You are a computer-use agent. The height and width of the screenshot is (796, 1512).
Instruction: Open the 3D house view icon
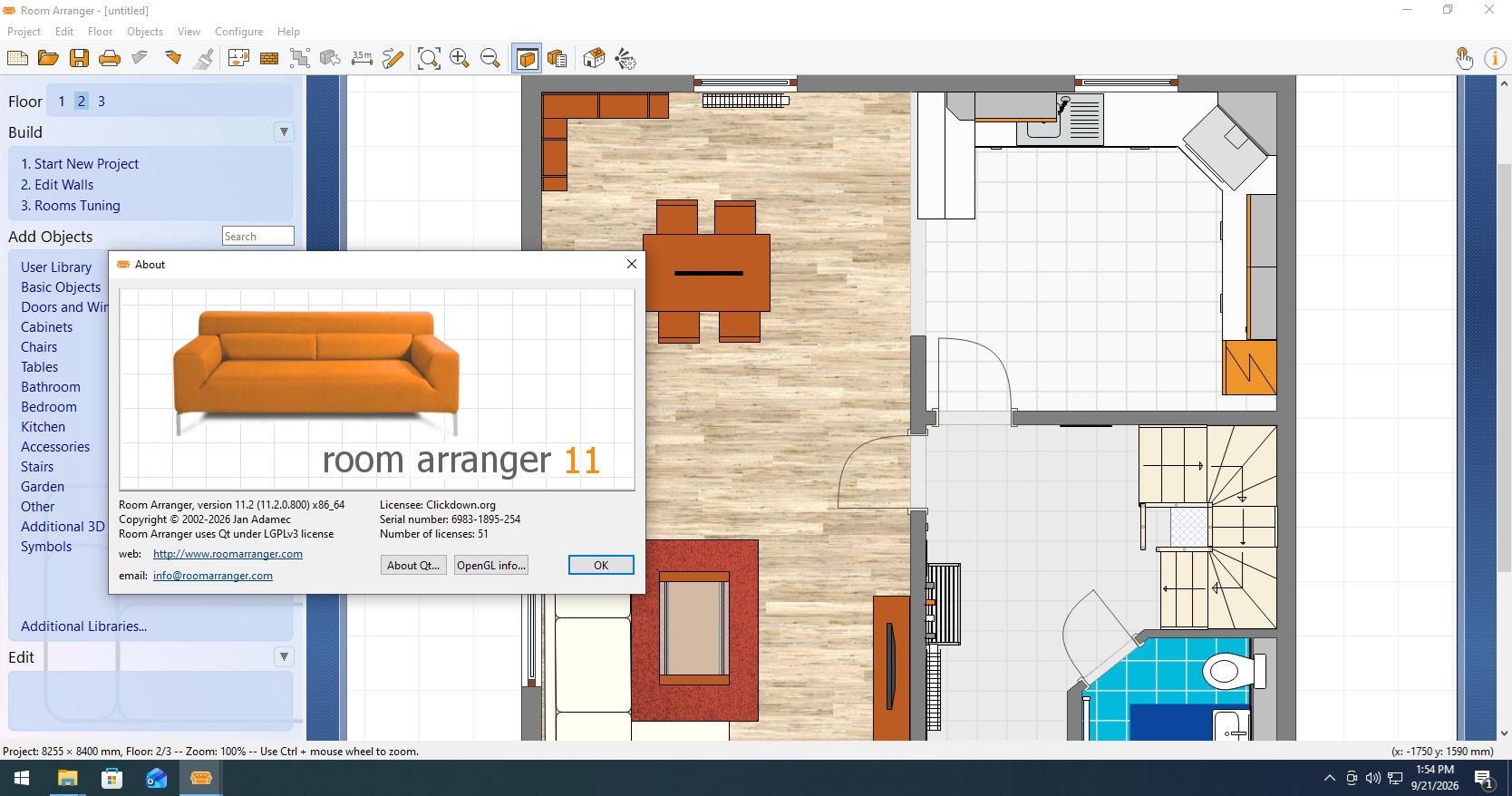point(594,59)
